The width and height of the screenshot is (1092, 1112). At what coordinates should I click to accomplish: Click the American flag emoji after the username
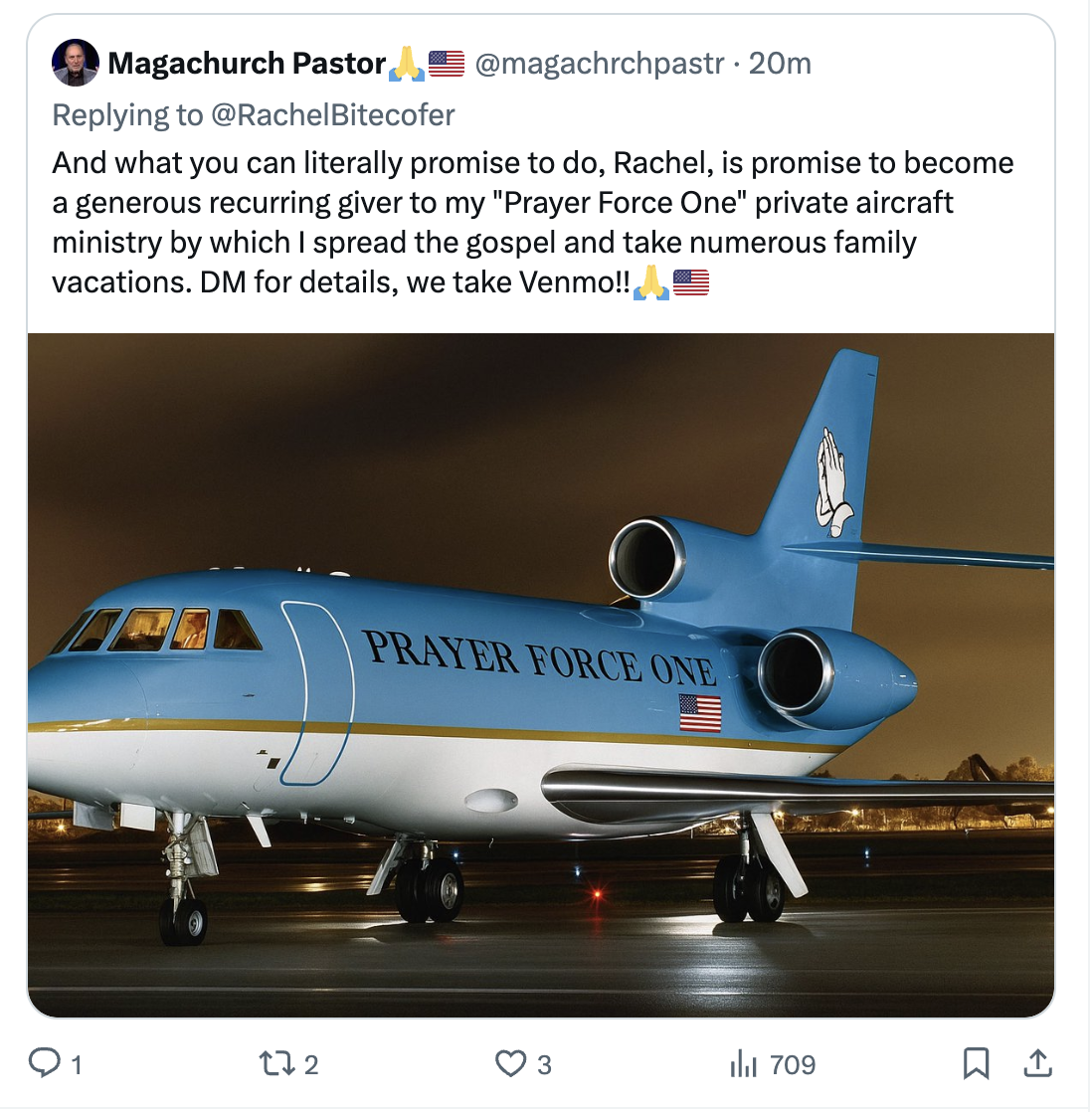(446, 62)
